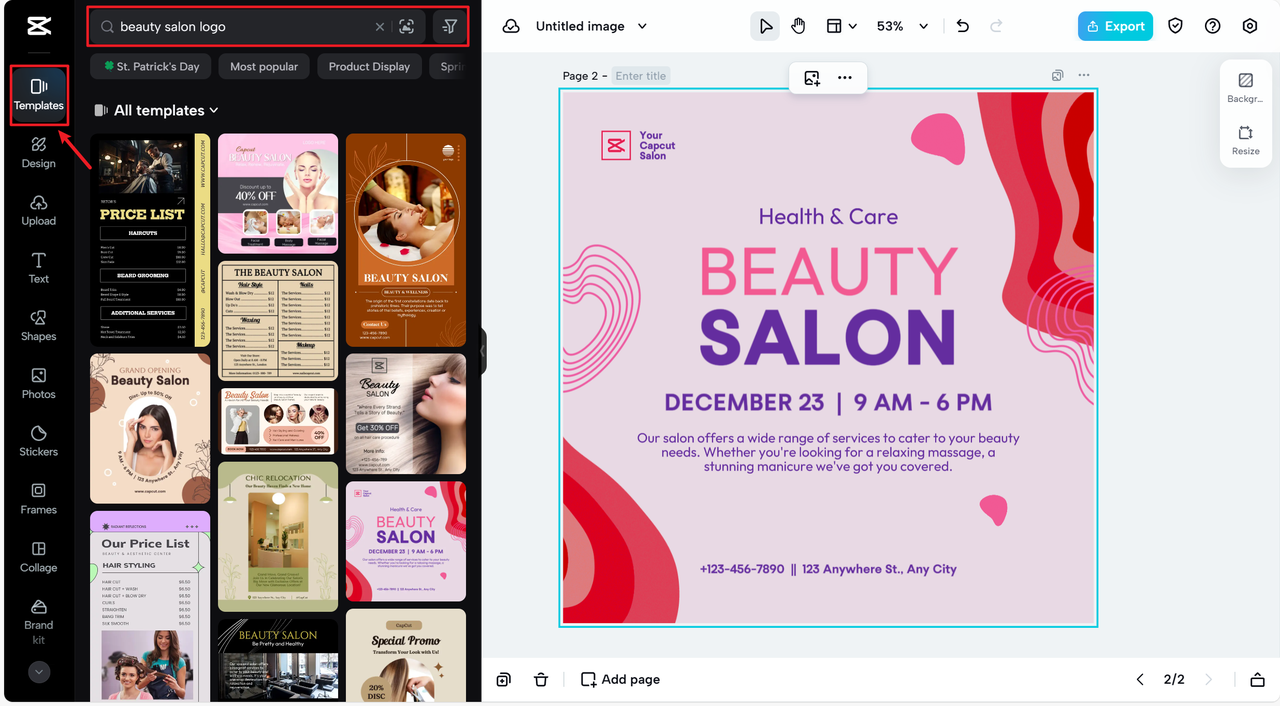Select the St. Patrick's Day tag

click(x=150, y=66)
